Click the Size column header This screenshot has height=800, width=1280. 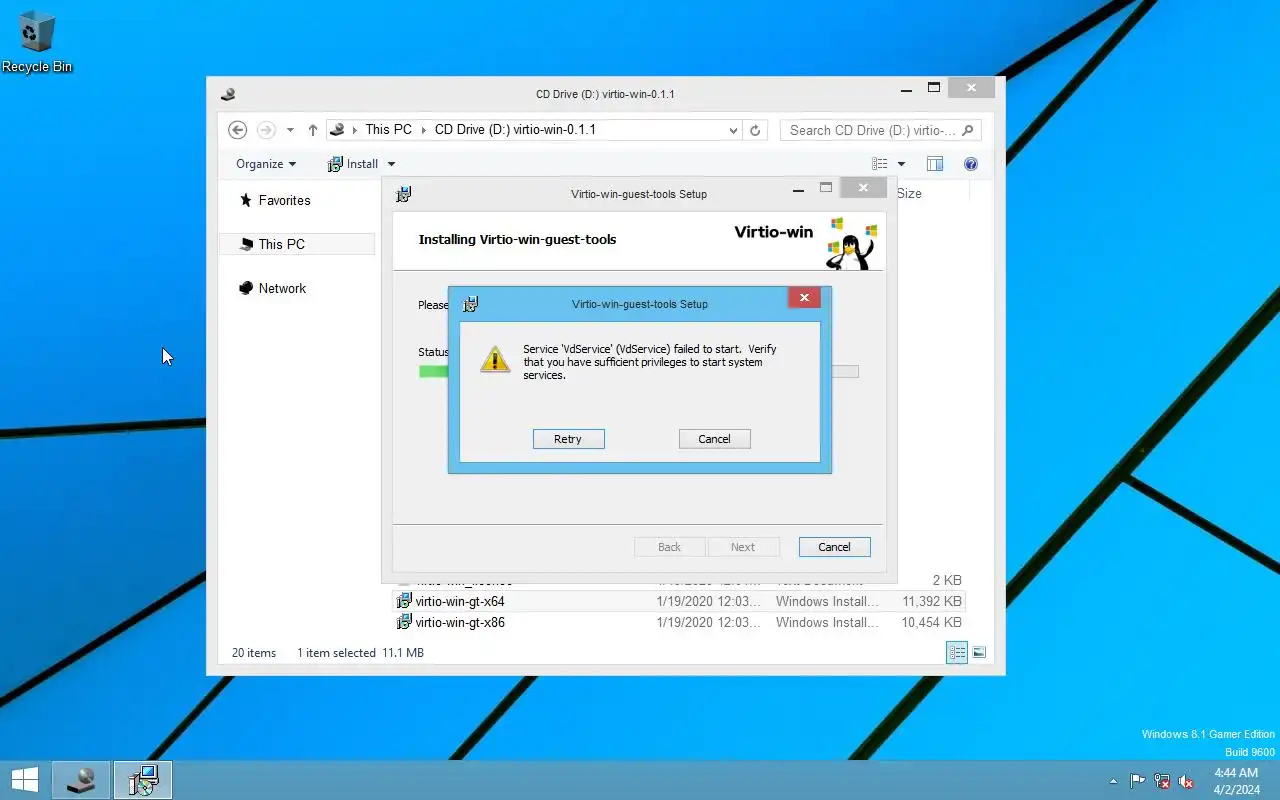[x=909, y=193]
